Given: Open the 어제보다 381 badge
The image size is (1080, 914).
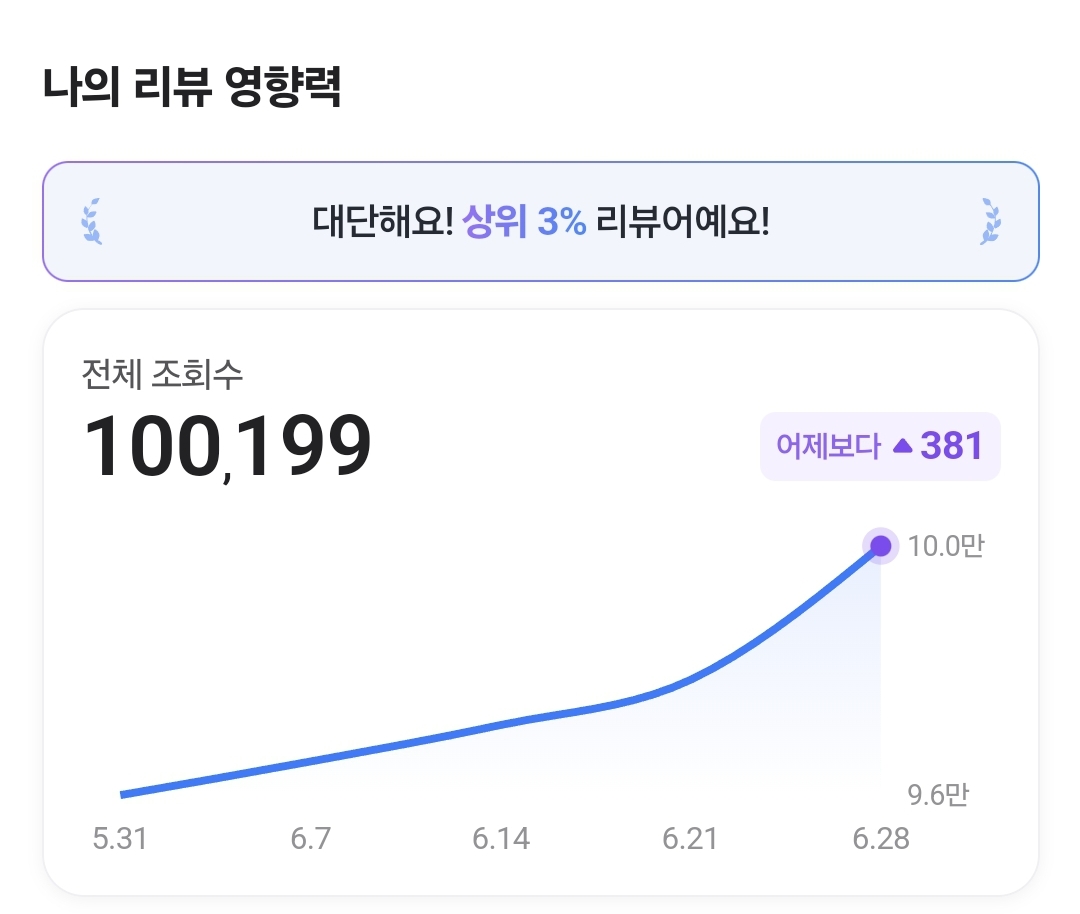Looking at the screenshot, I should (x=880, y=446).
